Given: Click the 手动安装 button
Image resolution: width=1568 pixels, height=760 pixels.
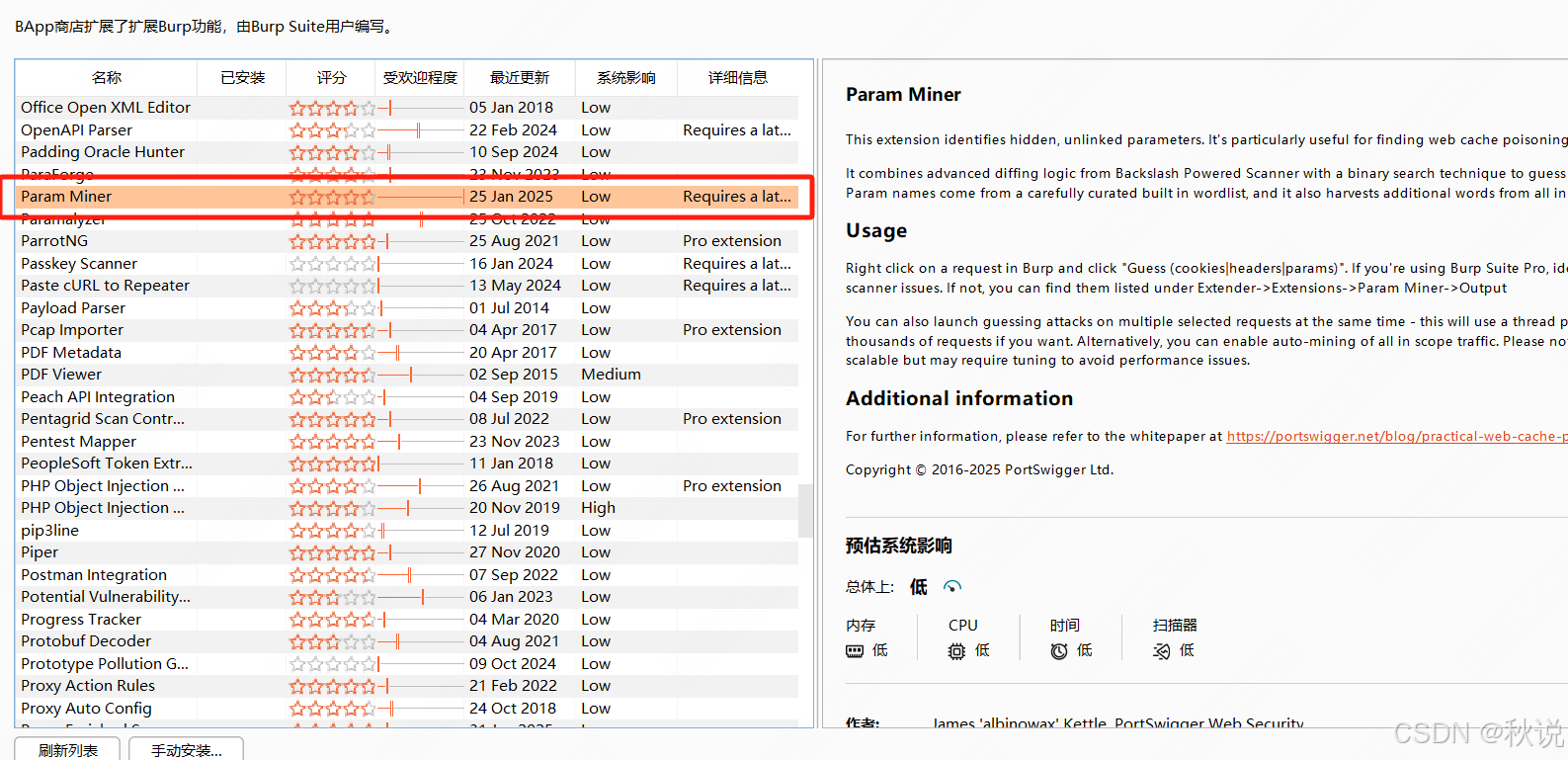Looking at the screenshot, I should 186,750.
